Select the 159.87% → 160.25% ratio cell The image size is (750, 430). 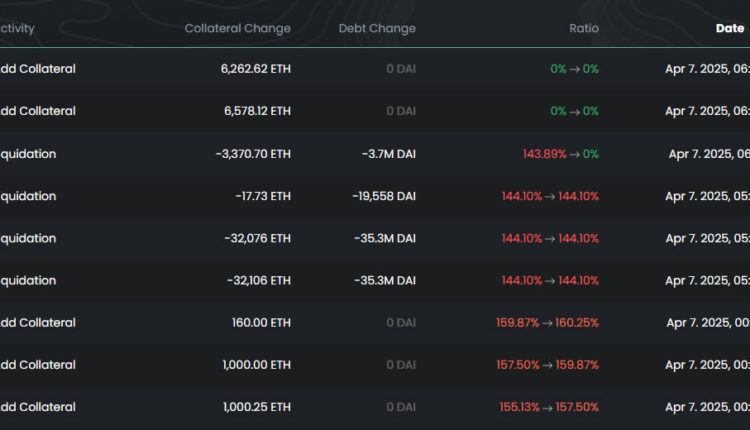pos(547,323)
